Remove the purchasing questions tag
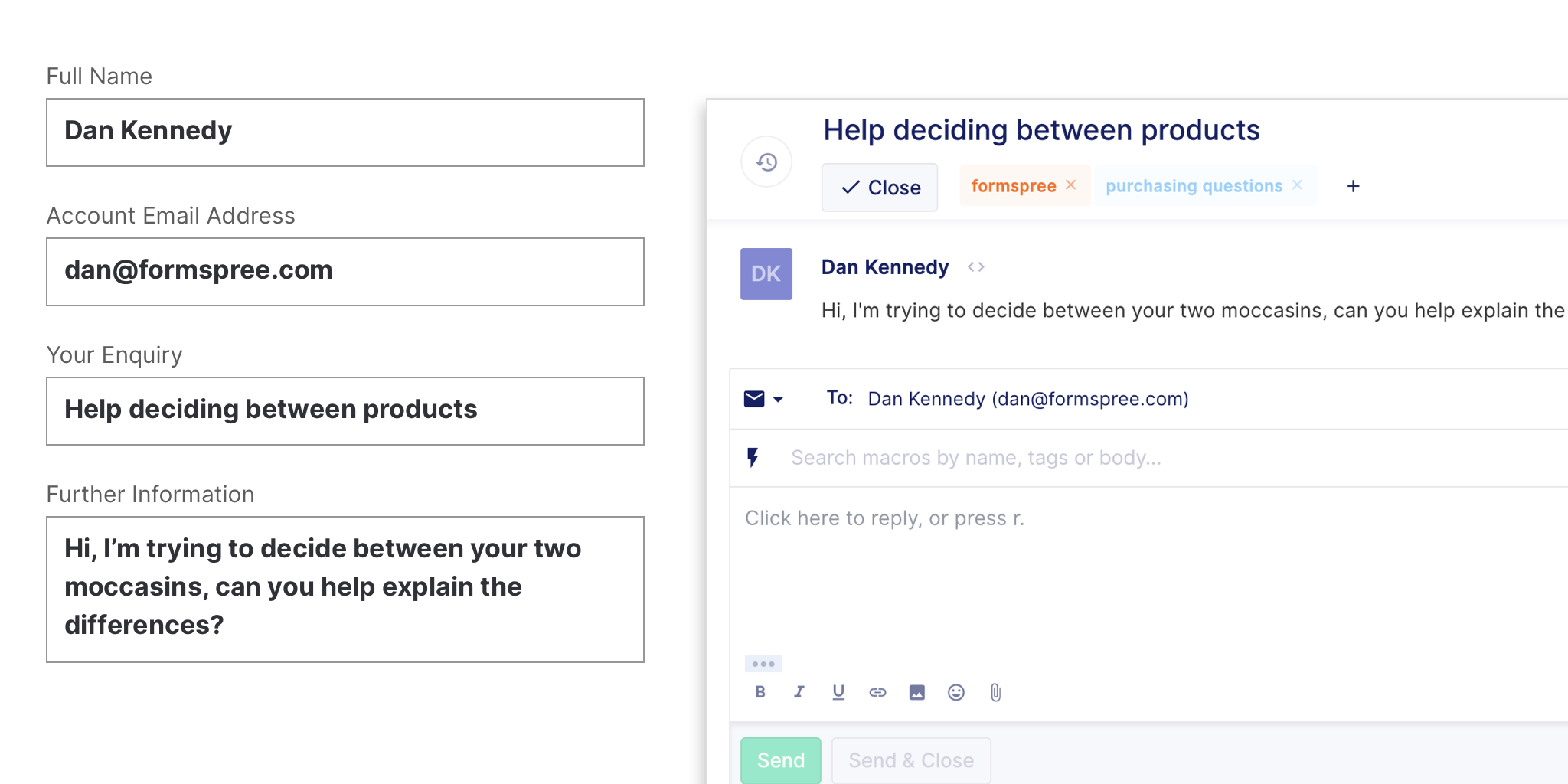The height and width of the screenshot is (784, 1568). 1297,185
